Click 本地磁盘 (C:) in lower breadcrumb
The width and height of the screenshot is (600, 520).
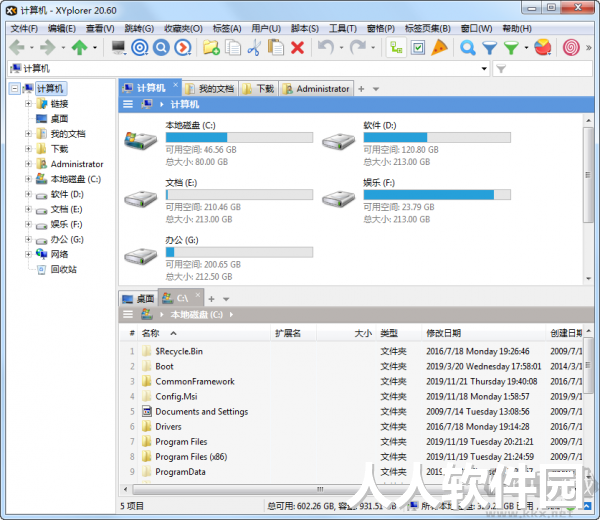tap(196, 315)
